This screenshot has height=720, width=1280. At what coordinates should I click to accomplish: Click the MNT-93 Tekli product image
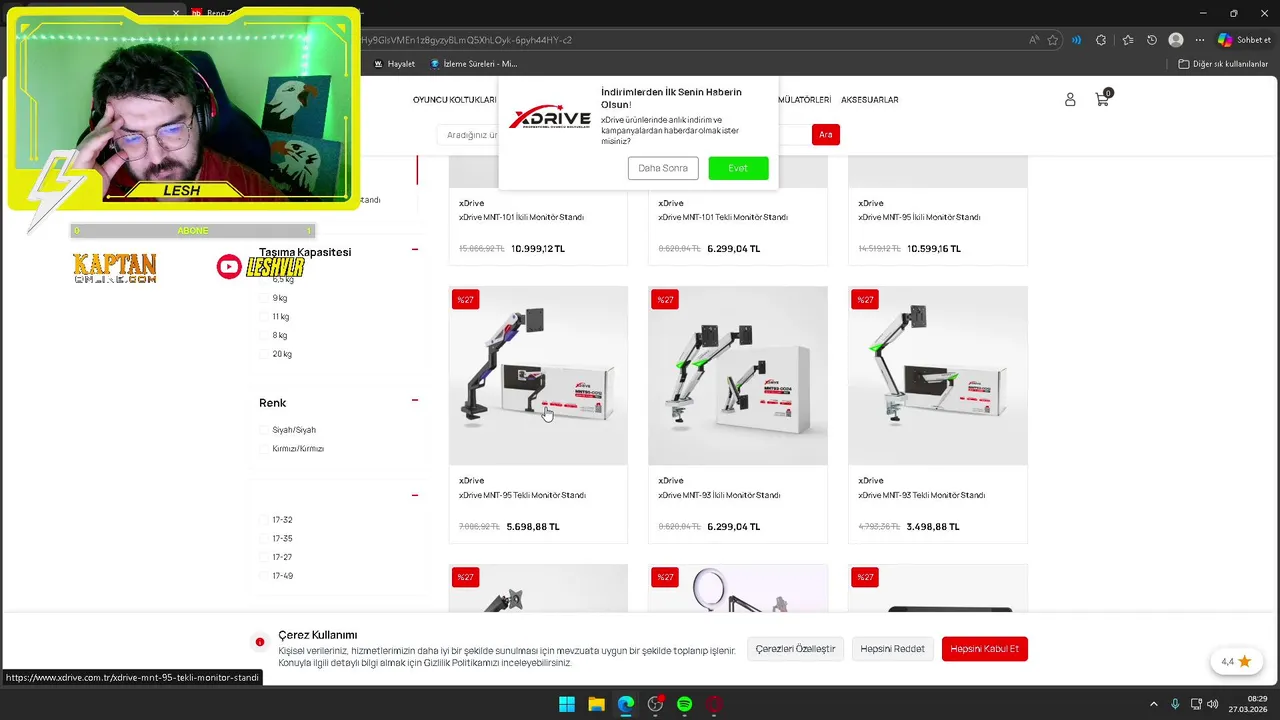[x=938, y=376]
